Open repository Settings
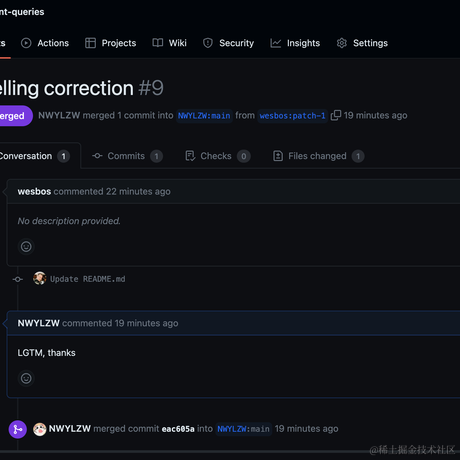Image resolution: width=460 pixels, height=460 pixels. point(362,43)
